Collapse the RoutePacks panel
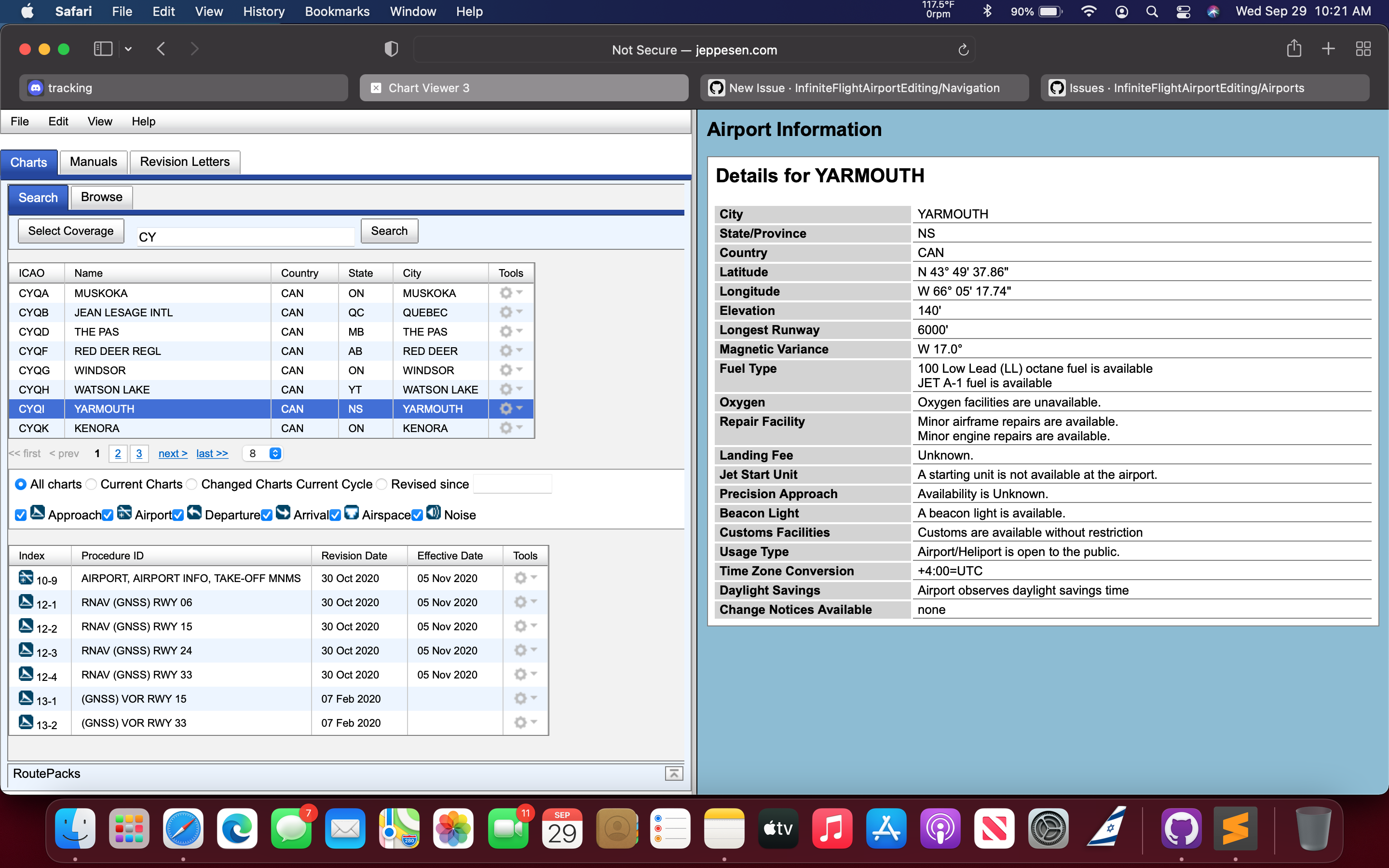Viewport: 1389px width, 868px height. tap(674, 773)
